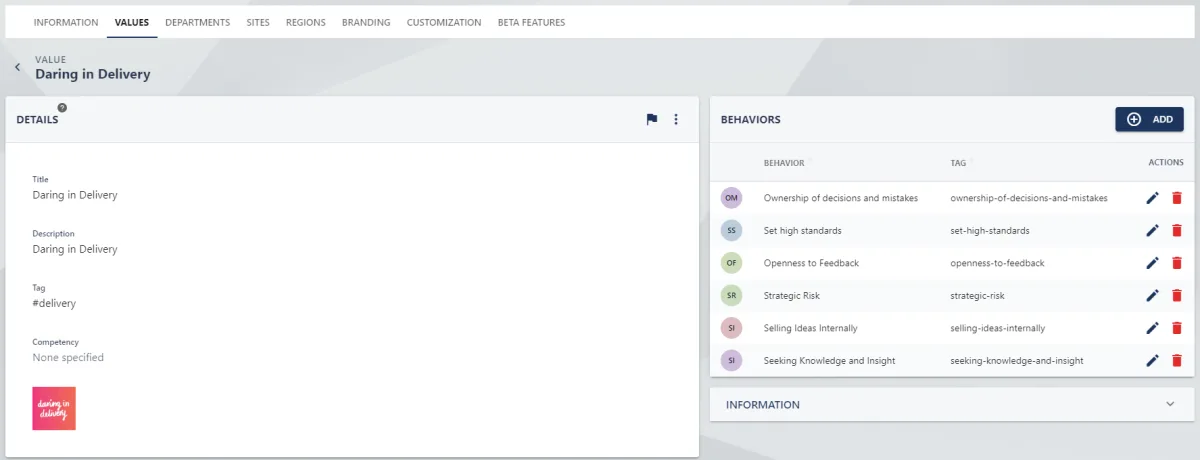Screen dimensions: 1200x460
Task: Click the Daring in Delivery page heading
Action: click(93, 74)
